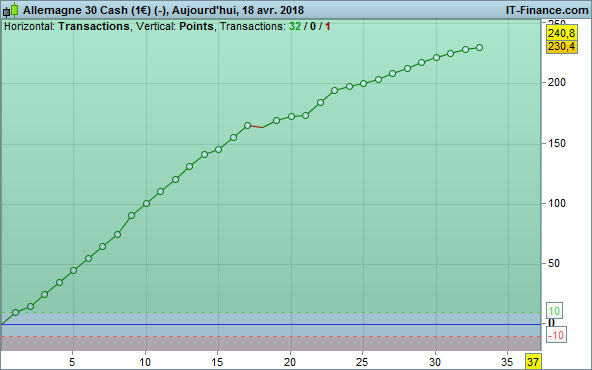This screenshot has height=370, width=592.
Task: Click the candlestick chart icon in title bar
Action: tap(11, 10)
